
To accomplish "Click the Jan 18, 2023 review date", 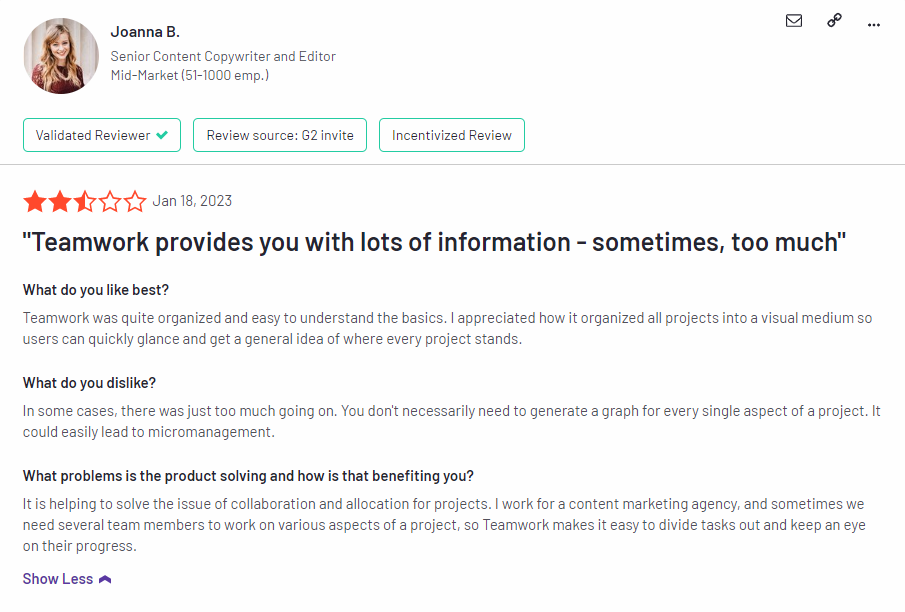I will coord(192,201).
